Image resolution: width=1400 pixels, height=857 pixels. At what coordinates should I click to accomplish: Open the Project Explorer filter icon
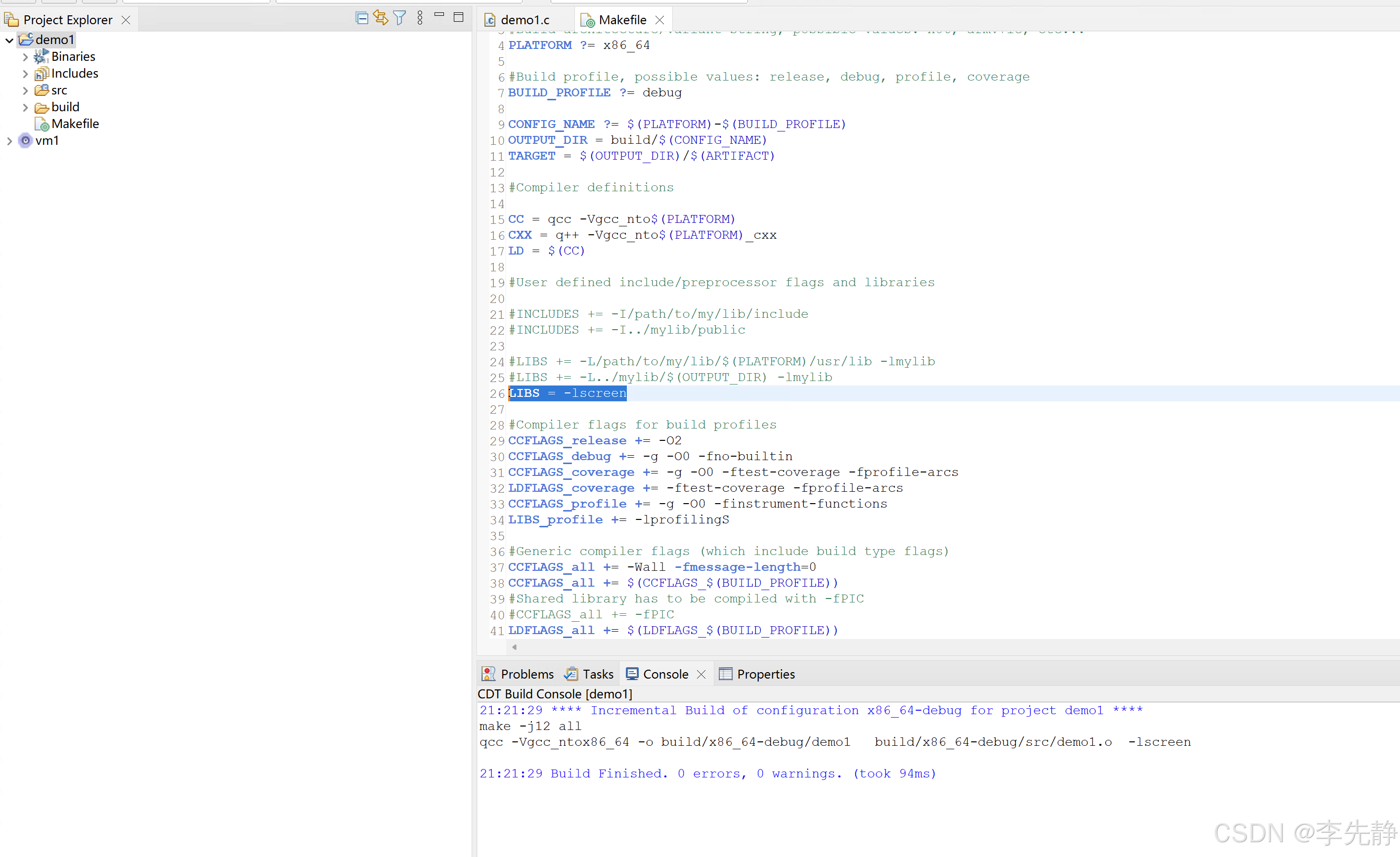tap(400, 18)
